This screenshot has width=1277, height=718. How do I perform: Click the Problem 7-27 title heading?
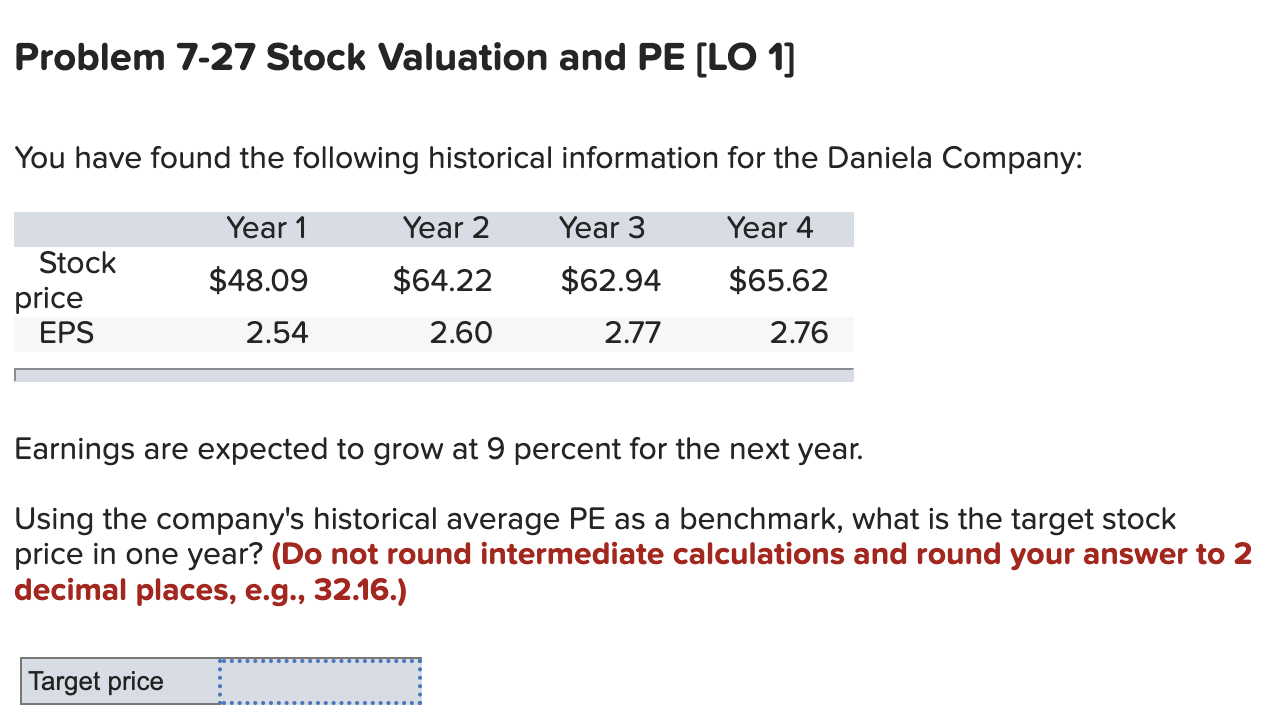(x=404, y=57)
